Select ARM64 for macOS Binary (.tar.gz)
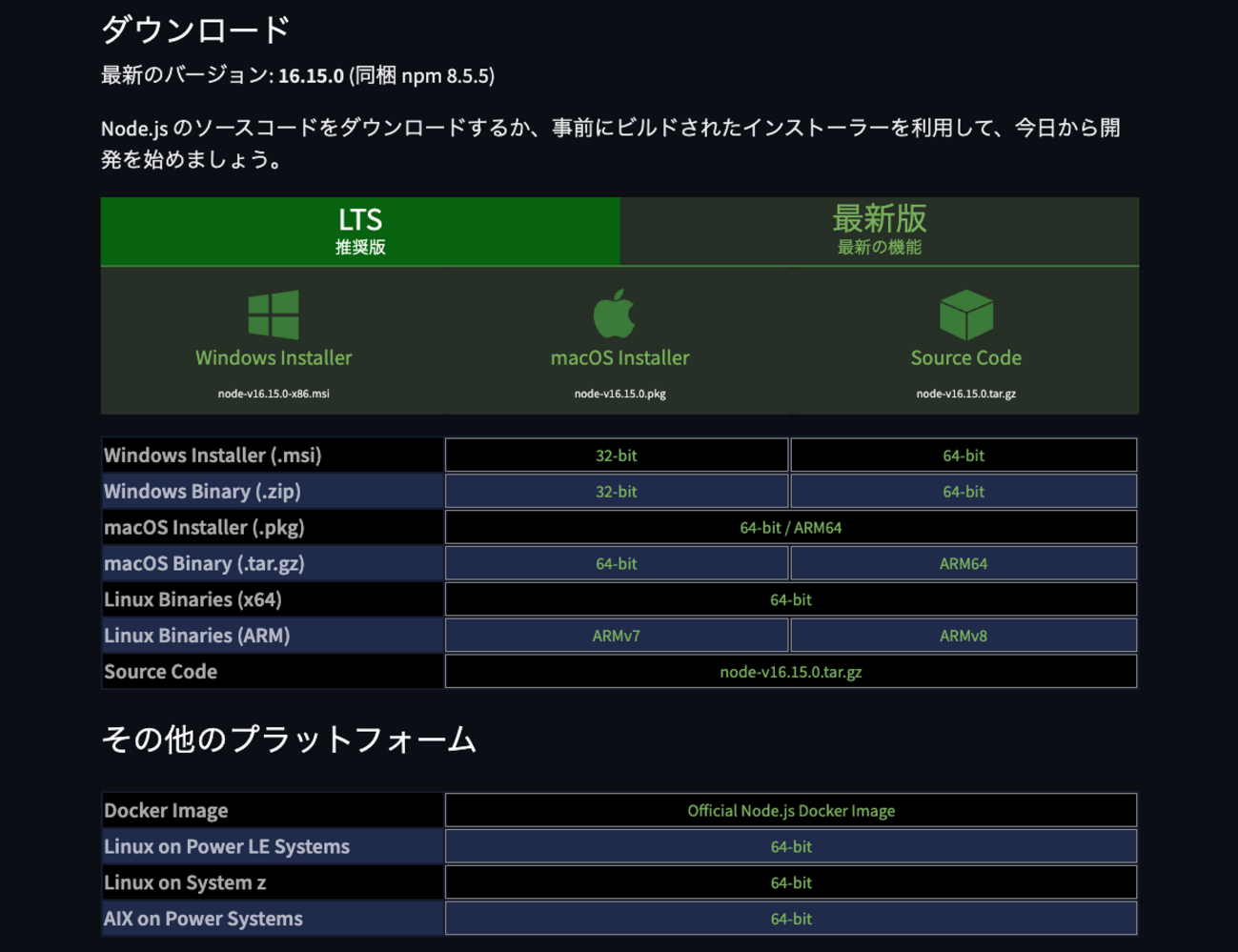Screen dimensions: 1238x952 tap(964, 564)
